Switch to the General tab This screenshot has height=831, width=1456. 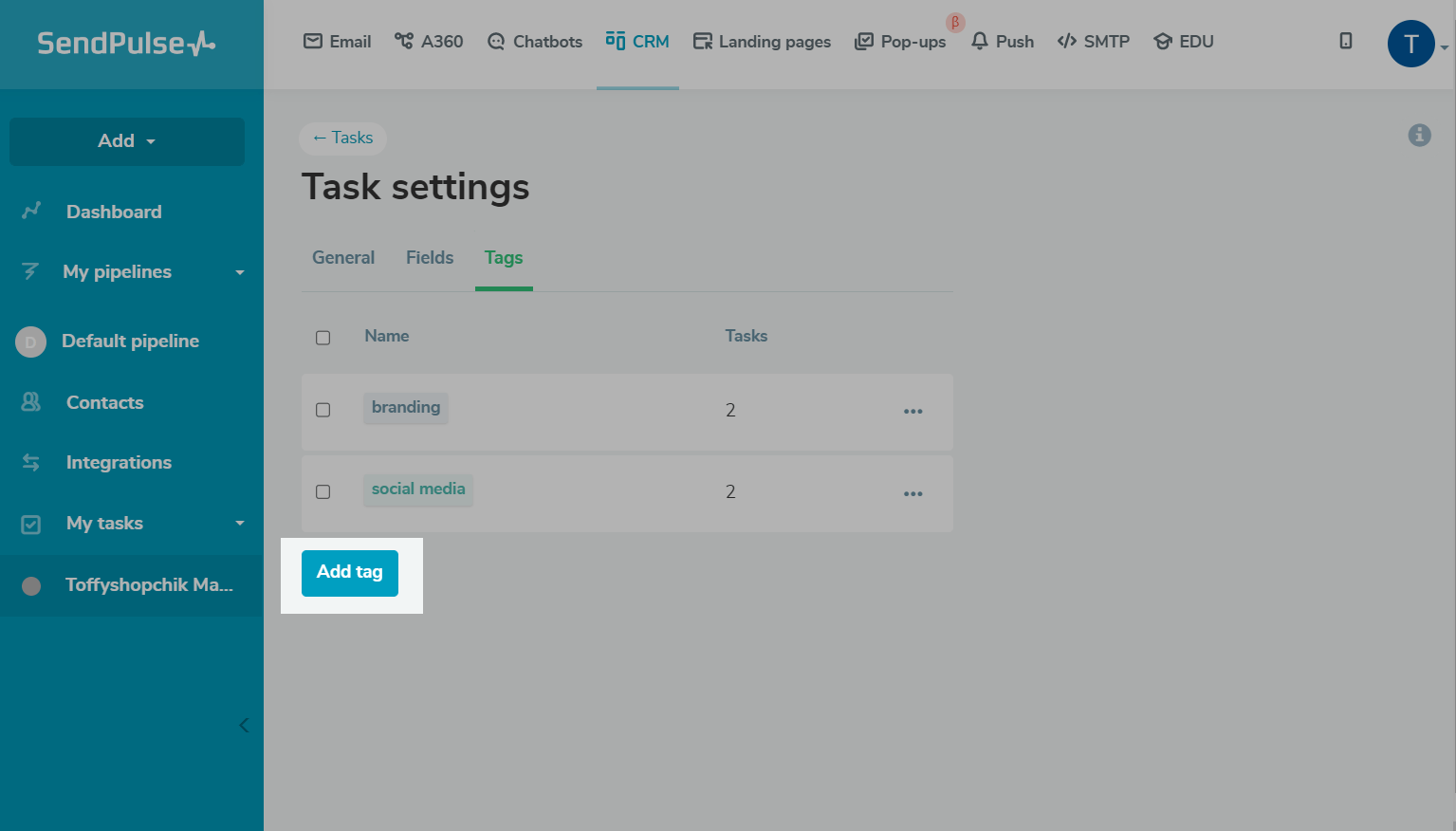click(343, 258)
